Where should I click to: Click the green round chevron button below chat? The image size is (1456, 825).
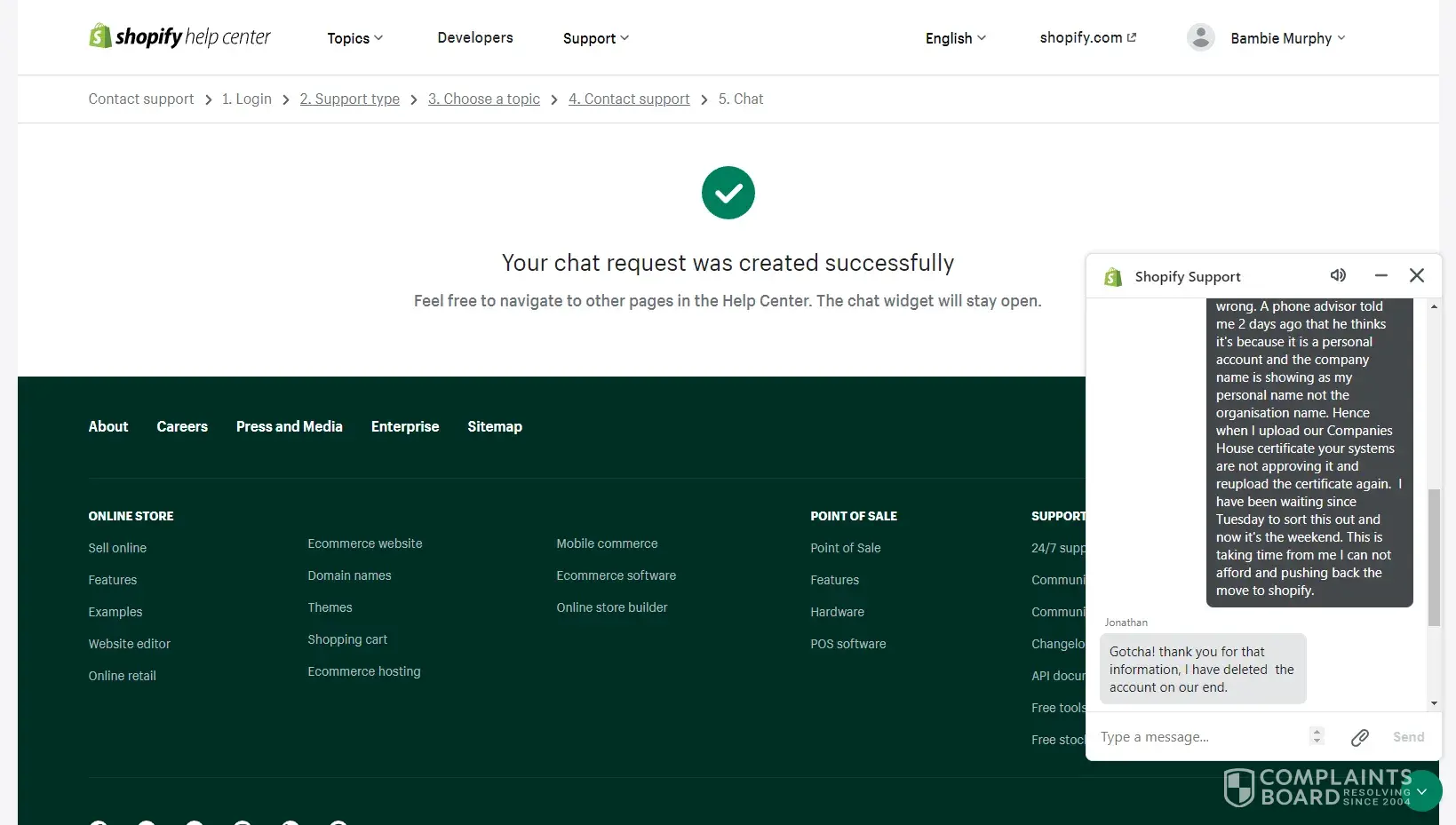[x=1421, y=790]
